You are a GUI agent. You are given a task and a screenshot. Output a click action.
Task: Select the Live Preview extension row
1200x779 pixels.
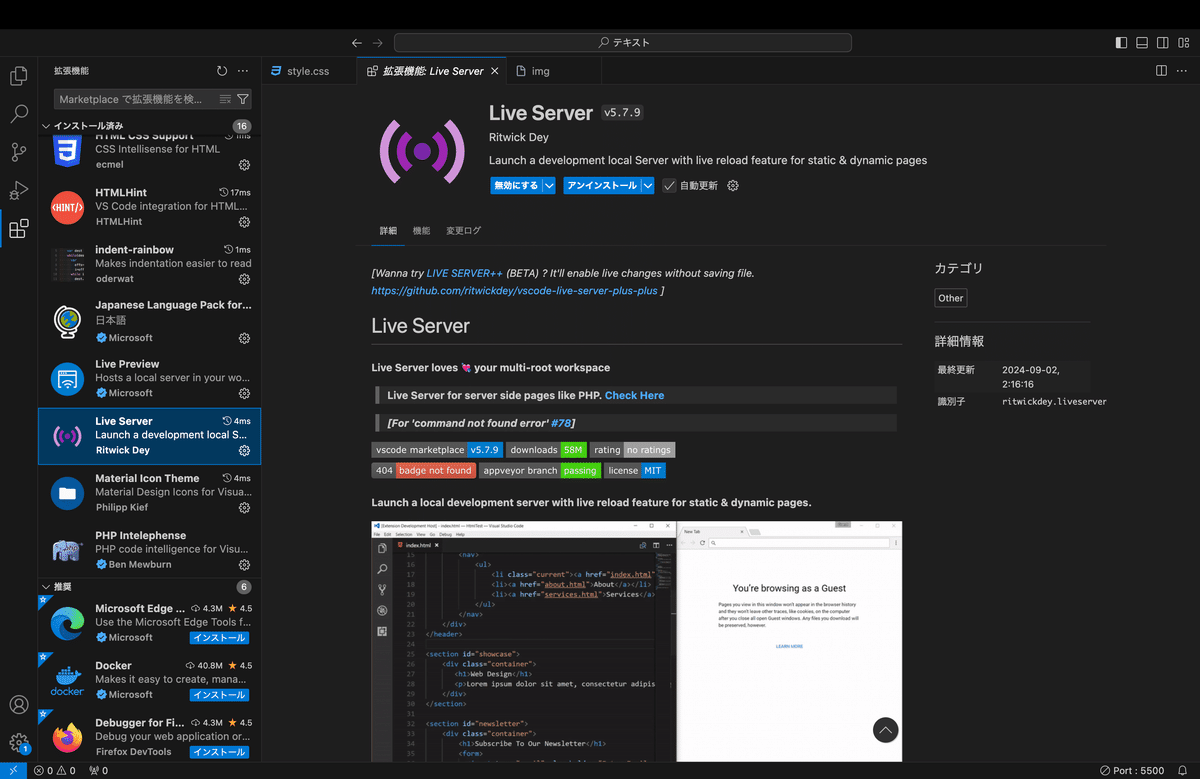click(x=149, y=379)
